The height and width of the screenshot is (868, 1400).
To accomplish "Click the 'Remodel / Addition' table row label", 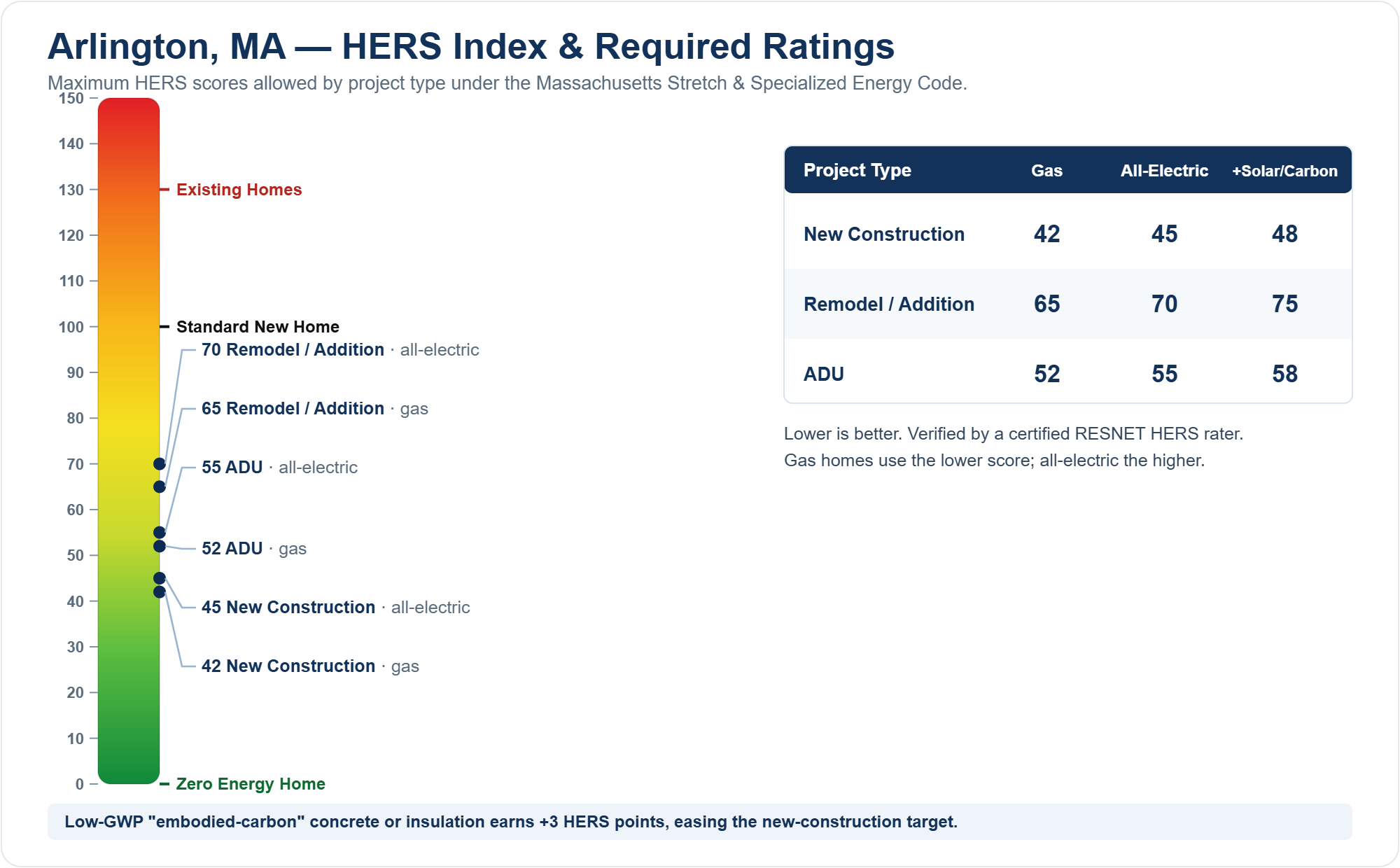I will tap(889, 304).
